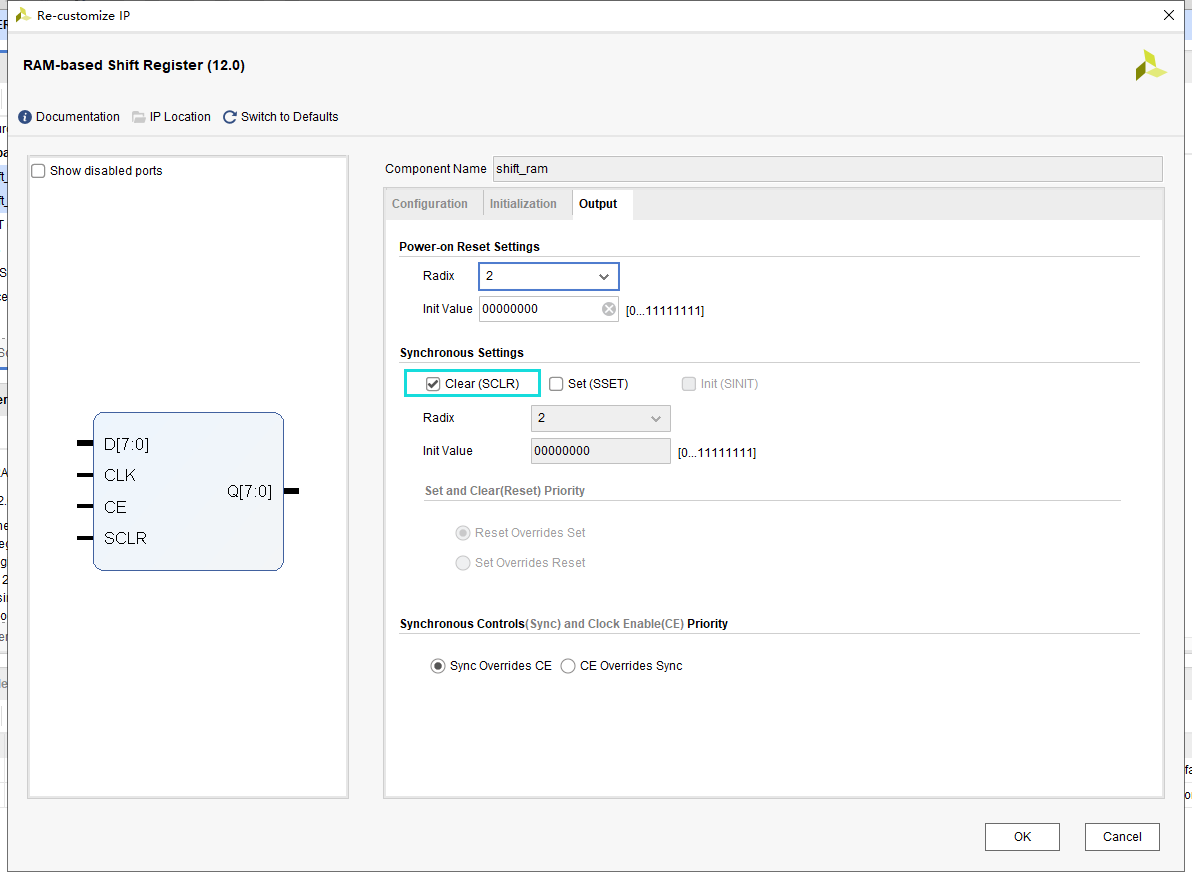Select CE Overrides Sync radio option
Image resolution: width=1192 pixels, height=879 pixels.
[568, 666]
